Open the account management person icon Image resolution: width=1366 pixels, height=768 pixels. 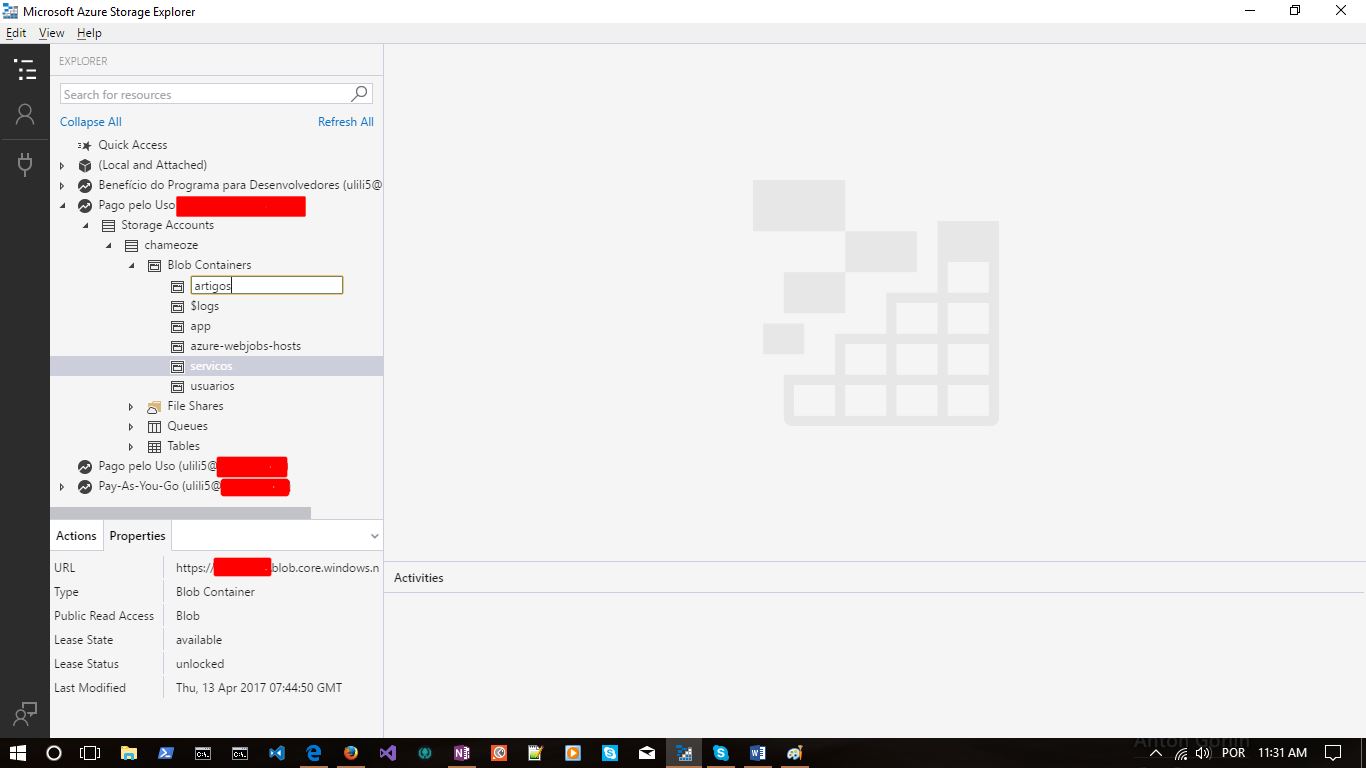(25, 115)
